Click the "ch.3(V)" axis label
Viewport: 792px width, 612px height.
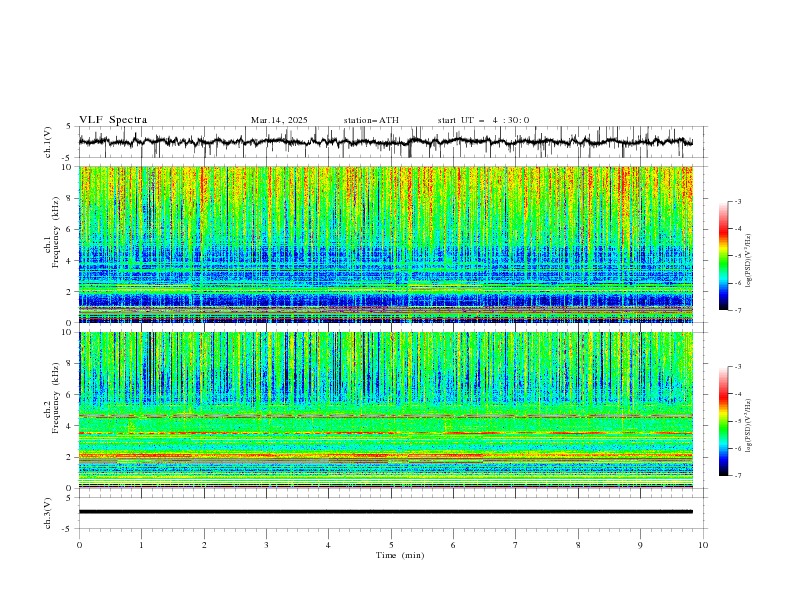[48, 513]
